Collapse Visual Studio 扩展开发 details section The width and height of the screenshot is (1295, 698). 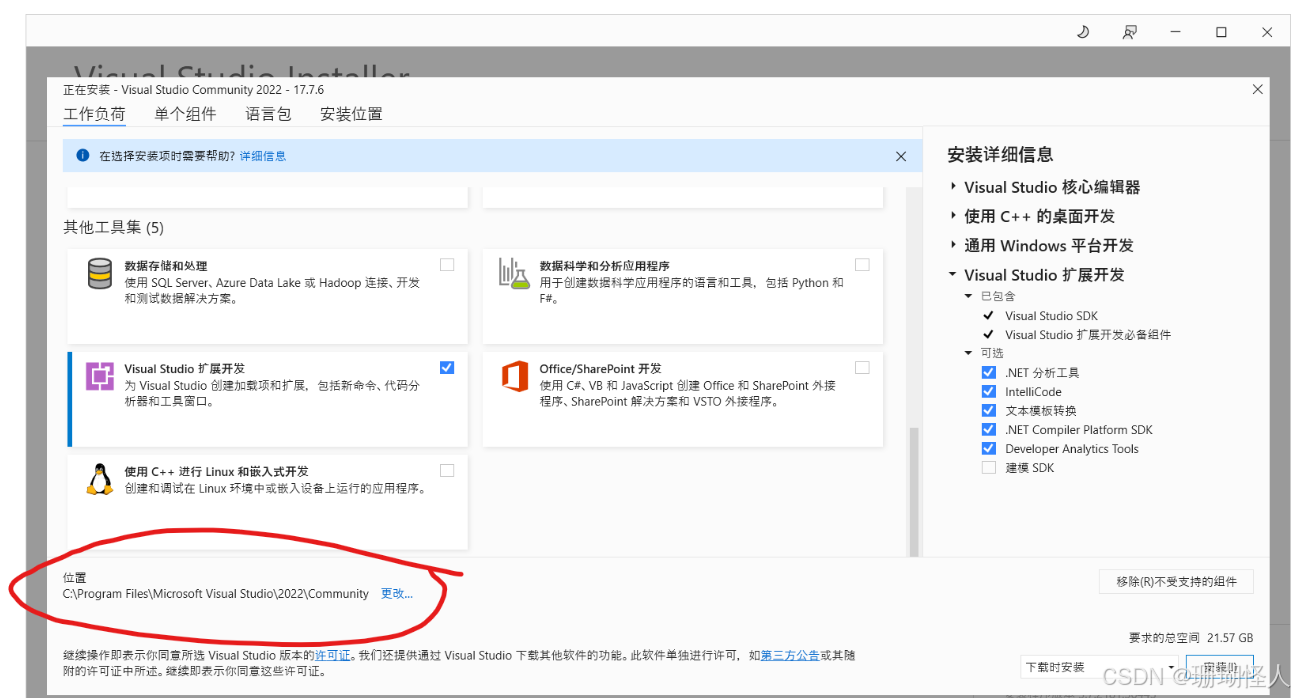pyautogui.click(x=953, y=275)
